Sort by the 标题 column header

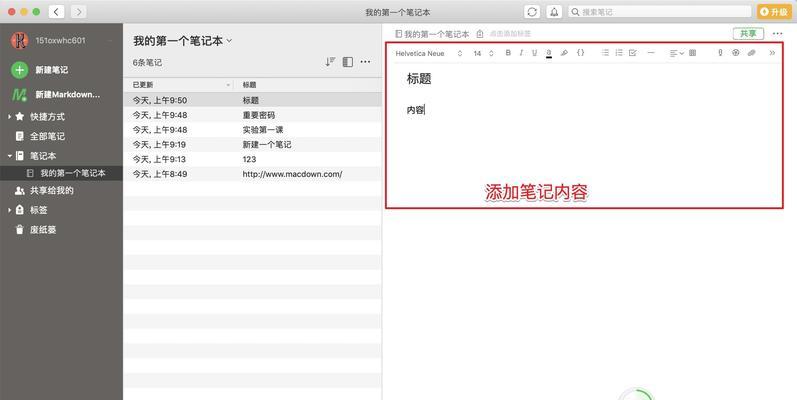[308, 85]
